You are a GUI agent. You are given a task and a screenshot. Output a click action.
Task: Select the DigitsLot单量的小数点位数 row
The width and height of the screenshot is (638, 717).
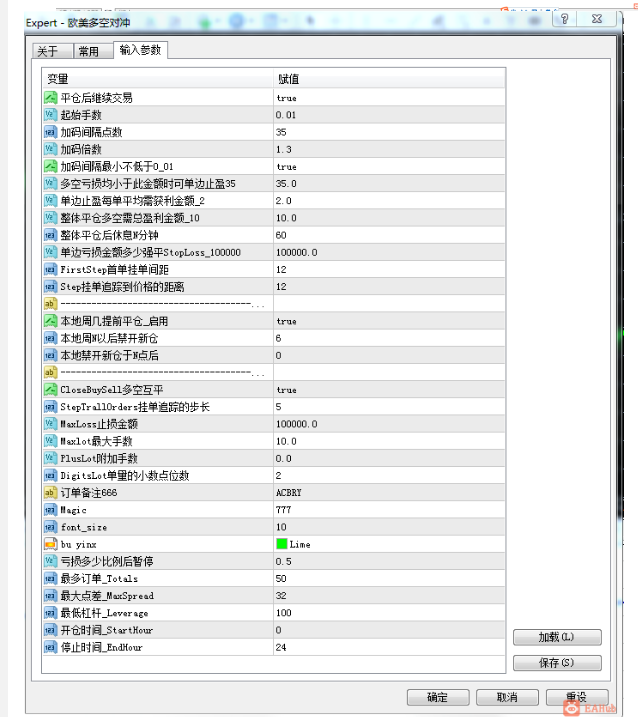click(274, 476)
